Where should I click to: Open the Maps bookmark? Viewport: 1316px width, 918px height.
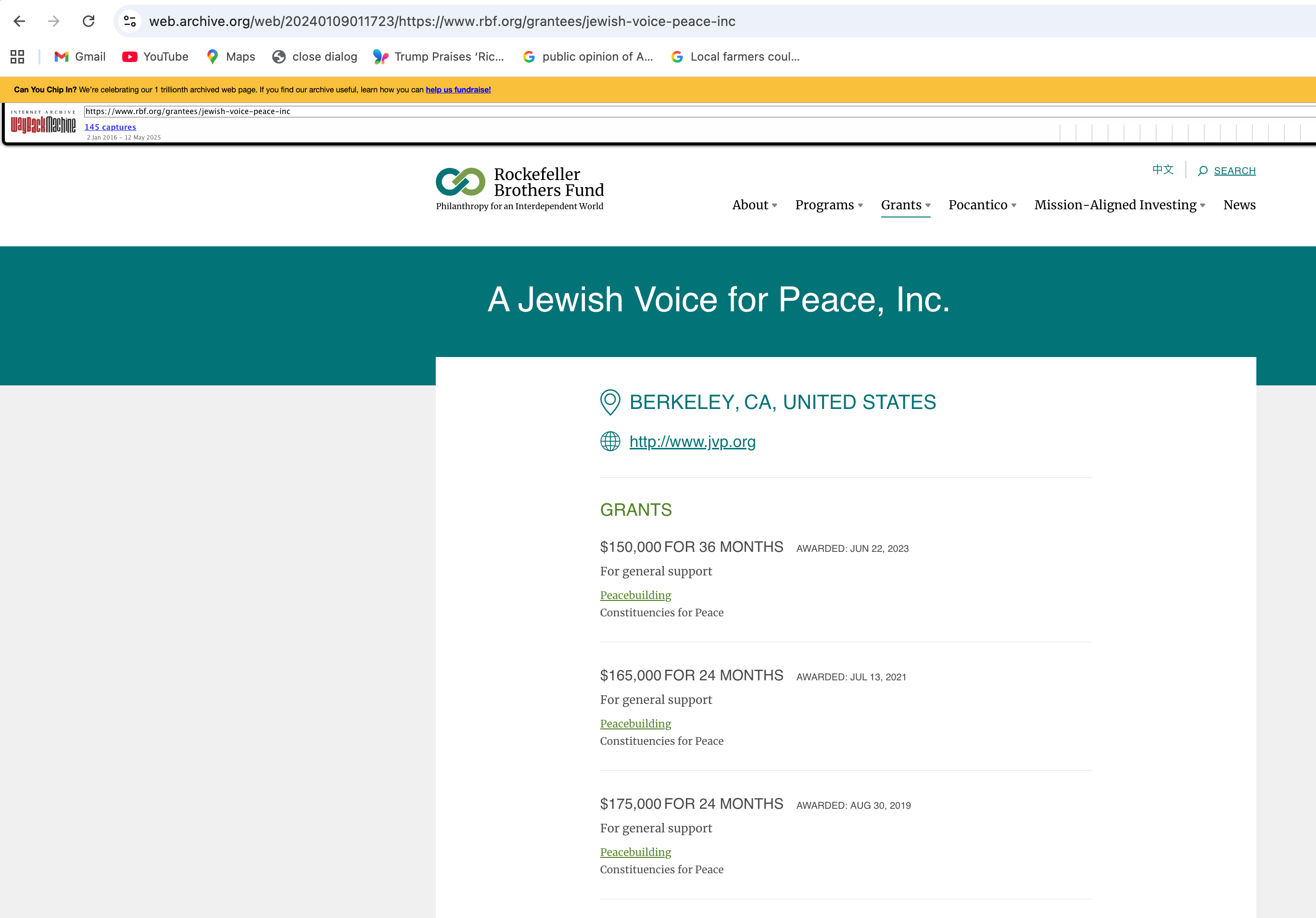(230, 56)
